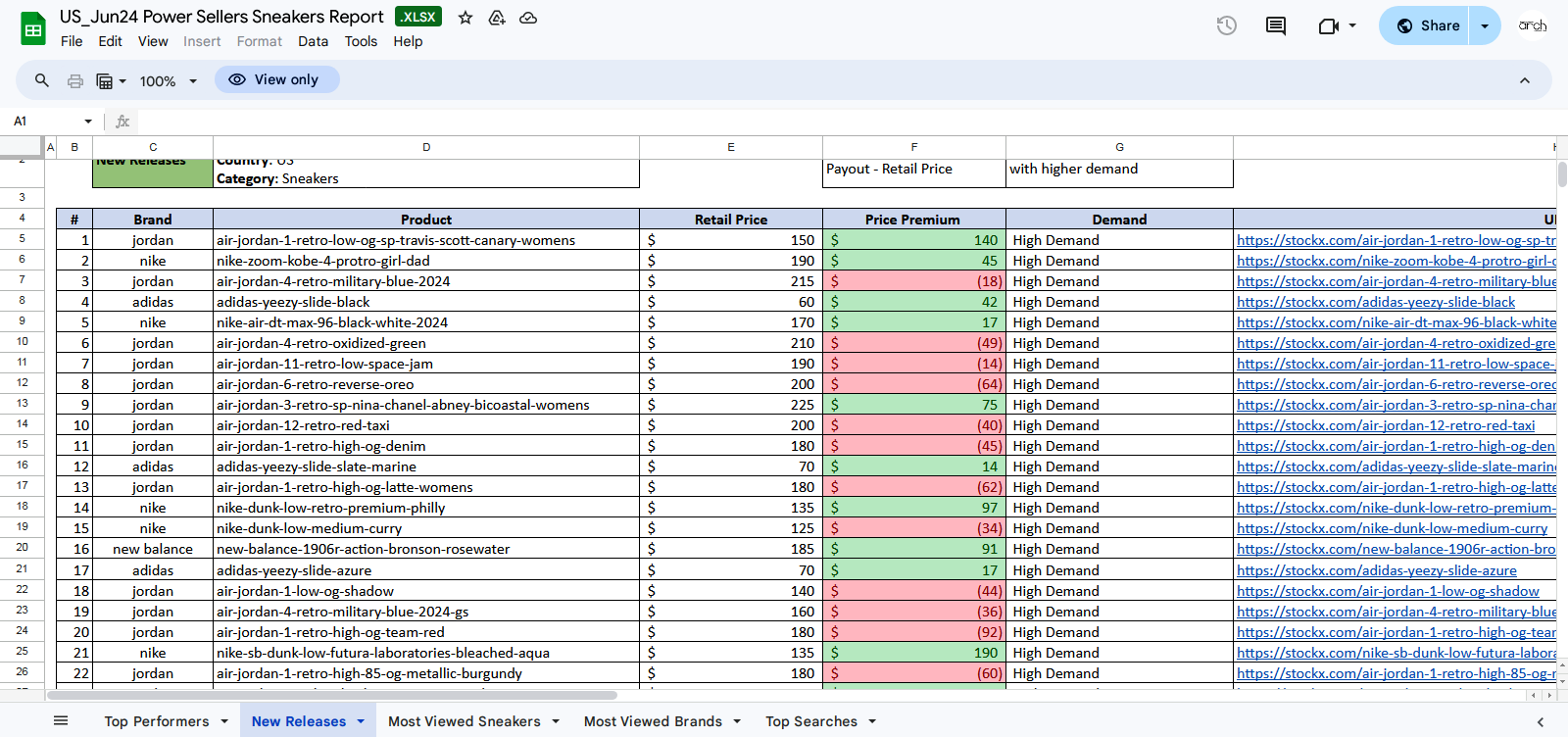Image resolution: width=1568 pixels, height=737 pixels.
Task: Switch to the Most Viewed Sneakers sheet
Action: [x=465, y=721]
